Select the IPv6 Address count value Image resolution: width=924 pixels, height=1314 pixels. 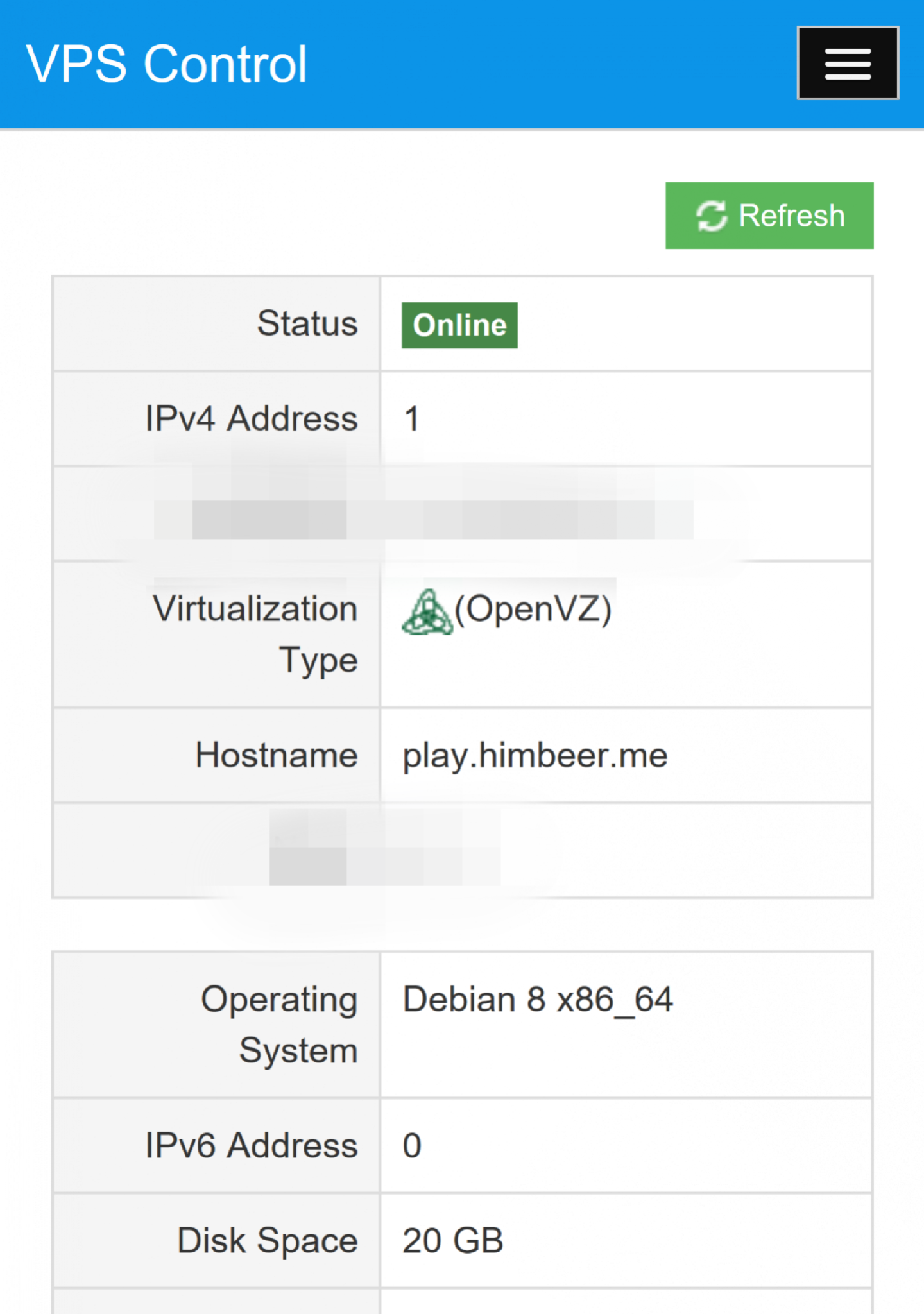click(x=412, y=1146)
